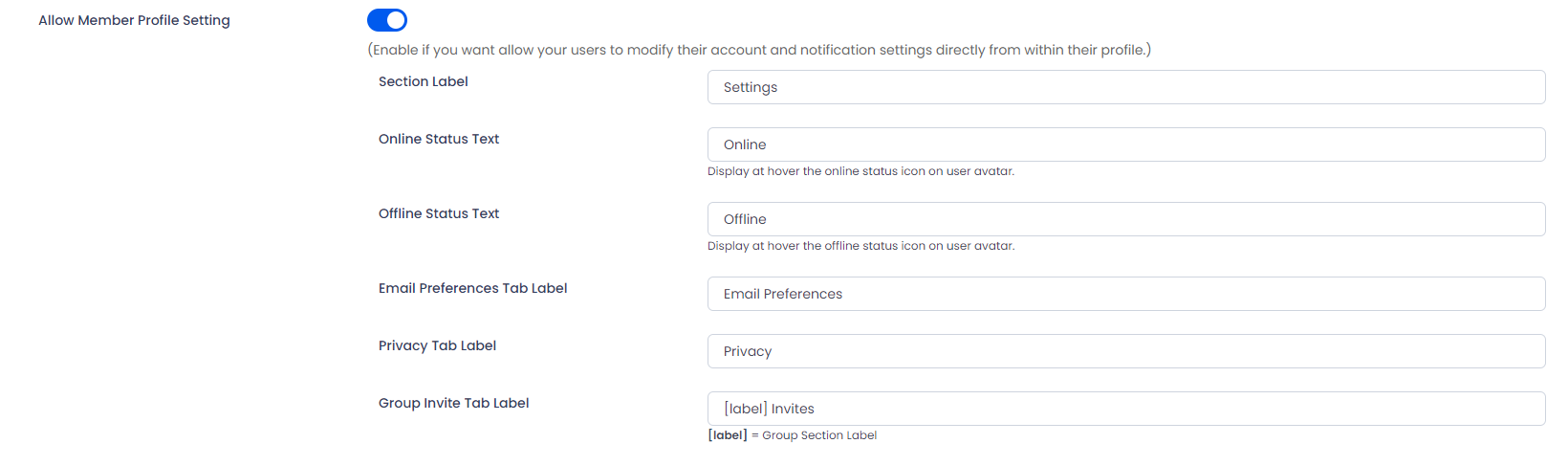Image resolution: width=1568 pixels, height=466 pixels.
Task: Click the 'Group Invite Tab Label' caption
Action: point(454,403)
